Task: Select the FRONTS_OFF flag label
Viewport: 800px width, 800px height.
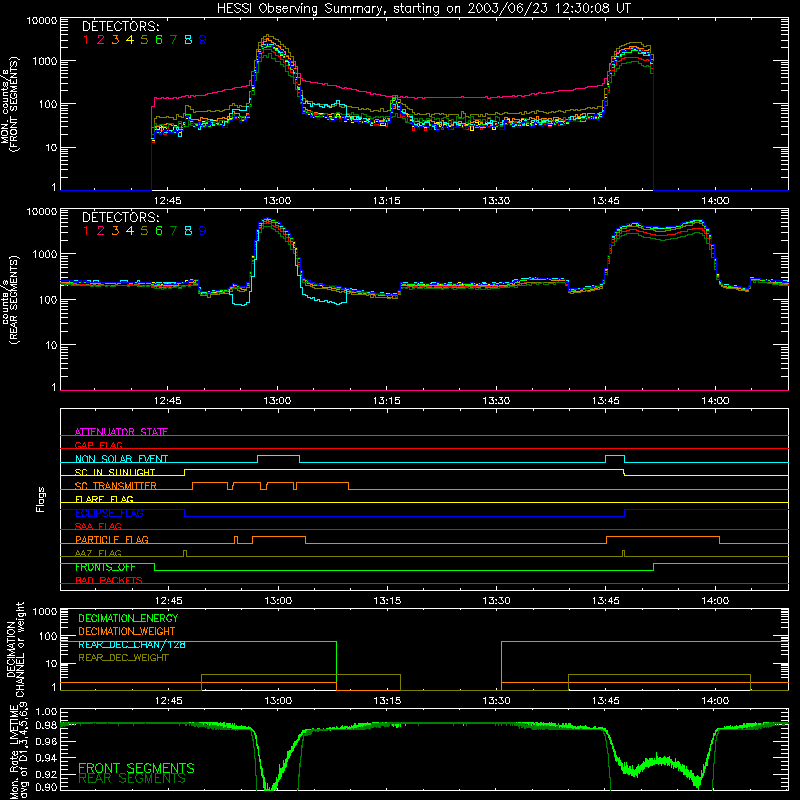Action: [x=105, y=567]
